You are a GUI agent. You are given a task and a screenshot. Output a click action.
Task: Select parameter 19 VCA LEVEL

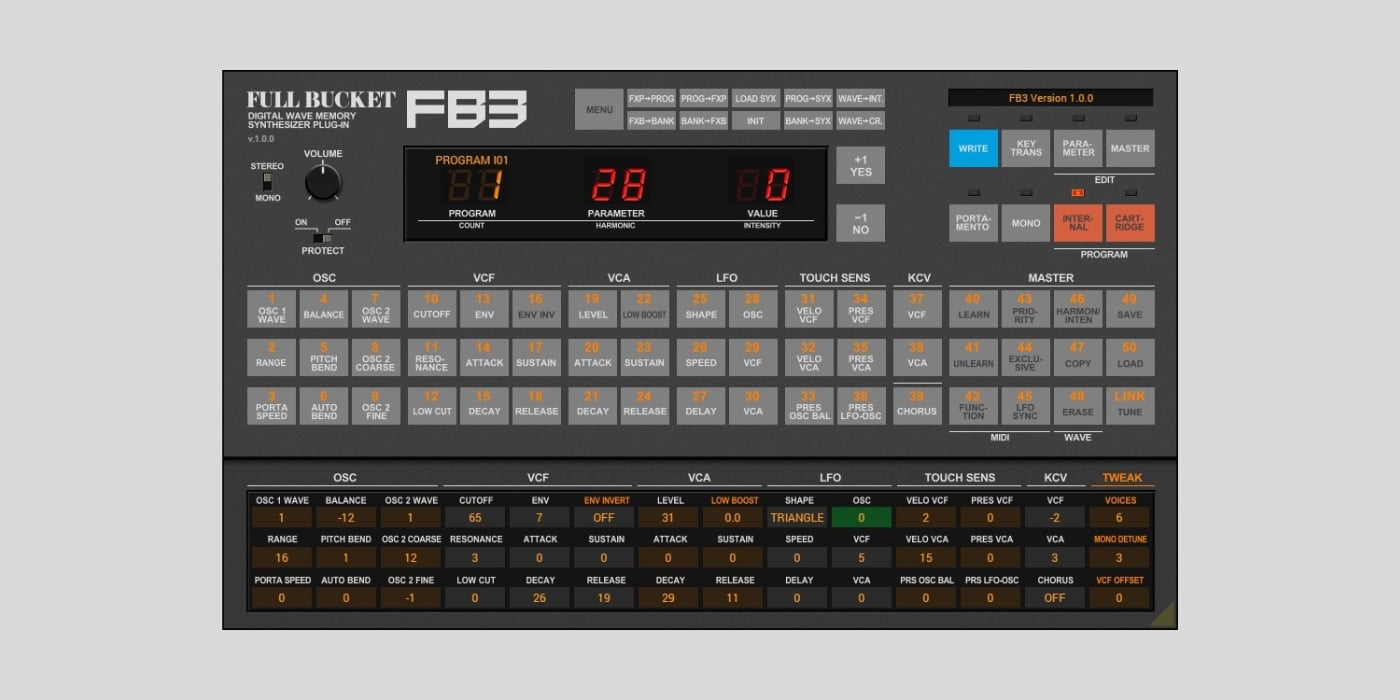pos(593,309)
